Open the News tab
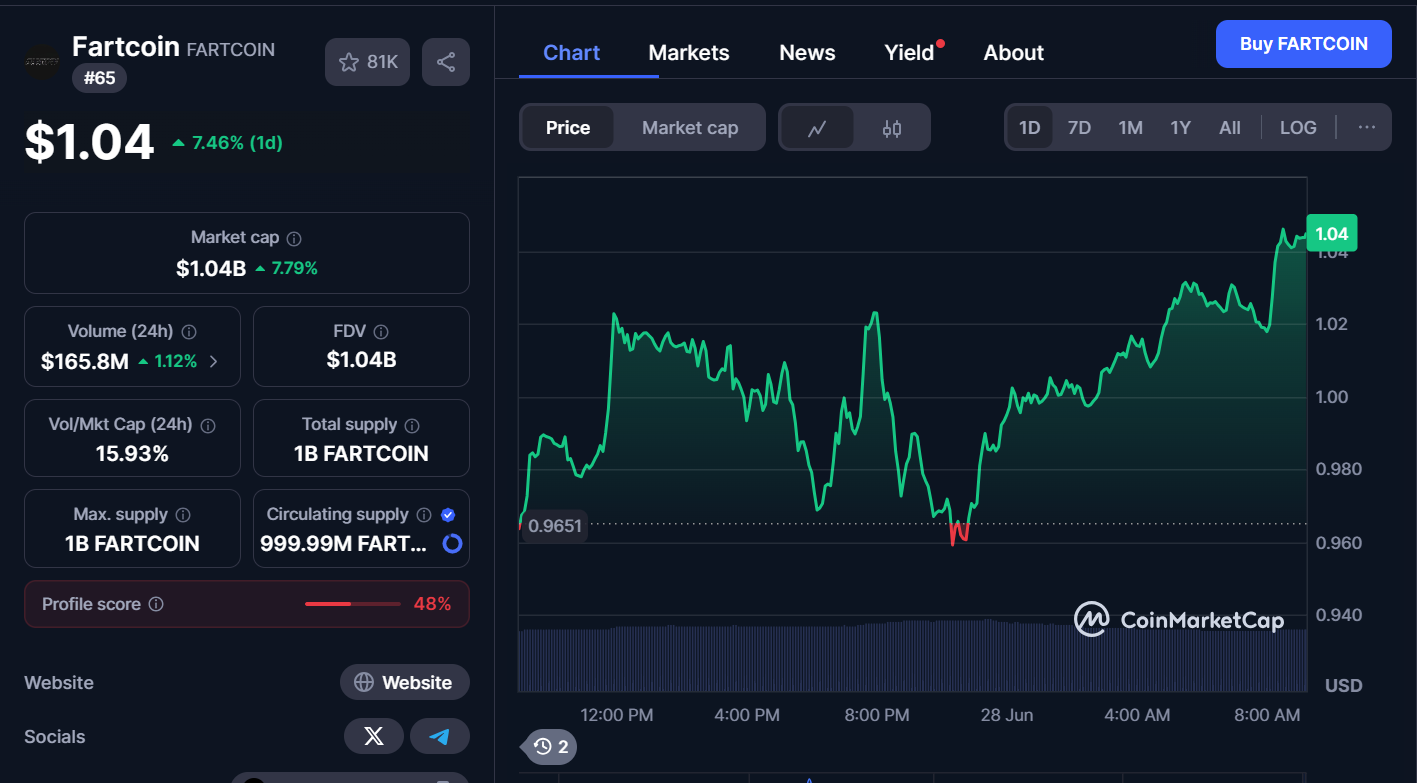 (x=807, y=53)
